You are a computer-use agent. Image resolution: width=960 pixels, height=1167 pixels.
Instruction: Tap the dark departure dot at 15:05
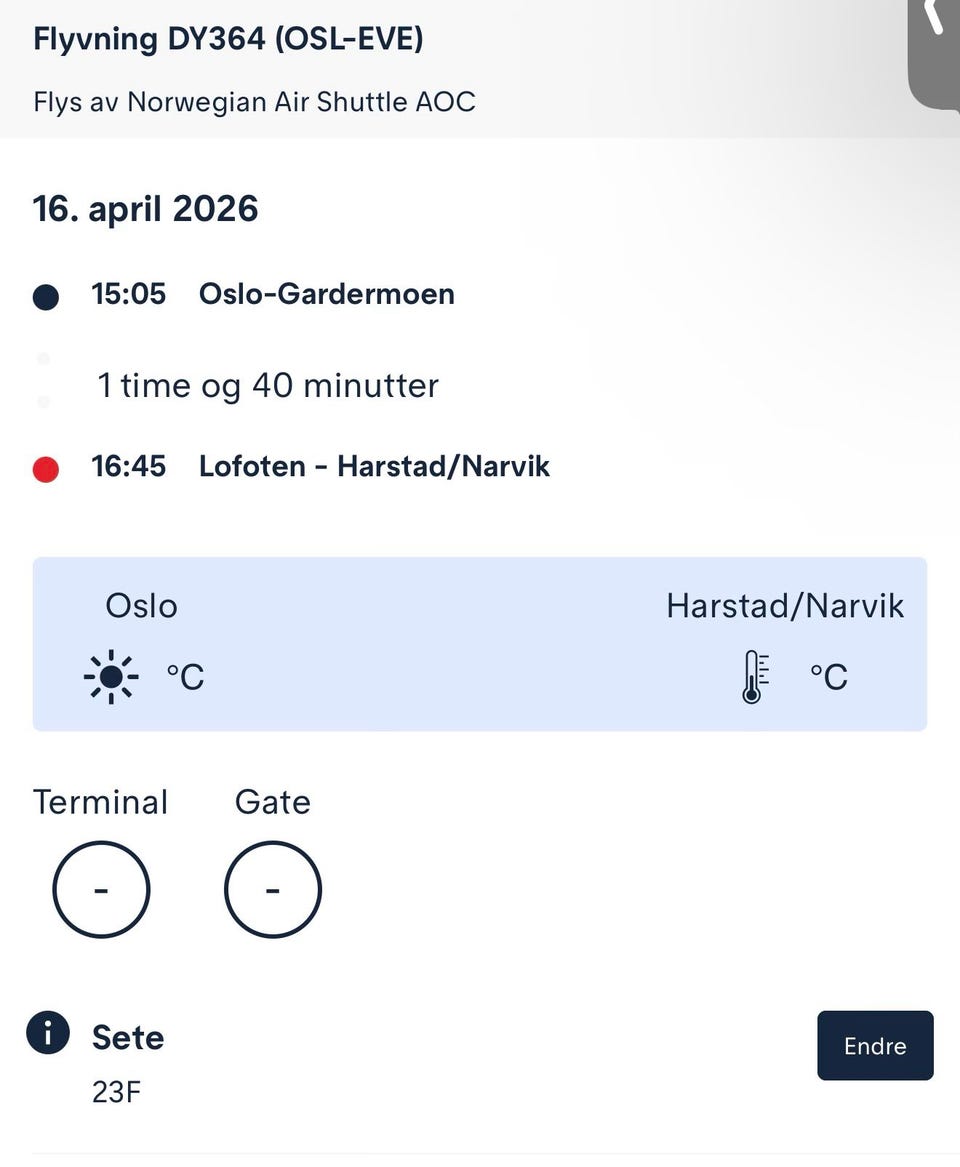point(46,296)
